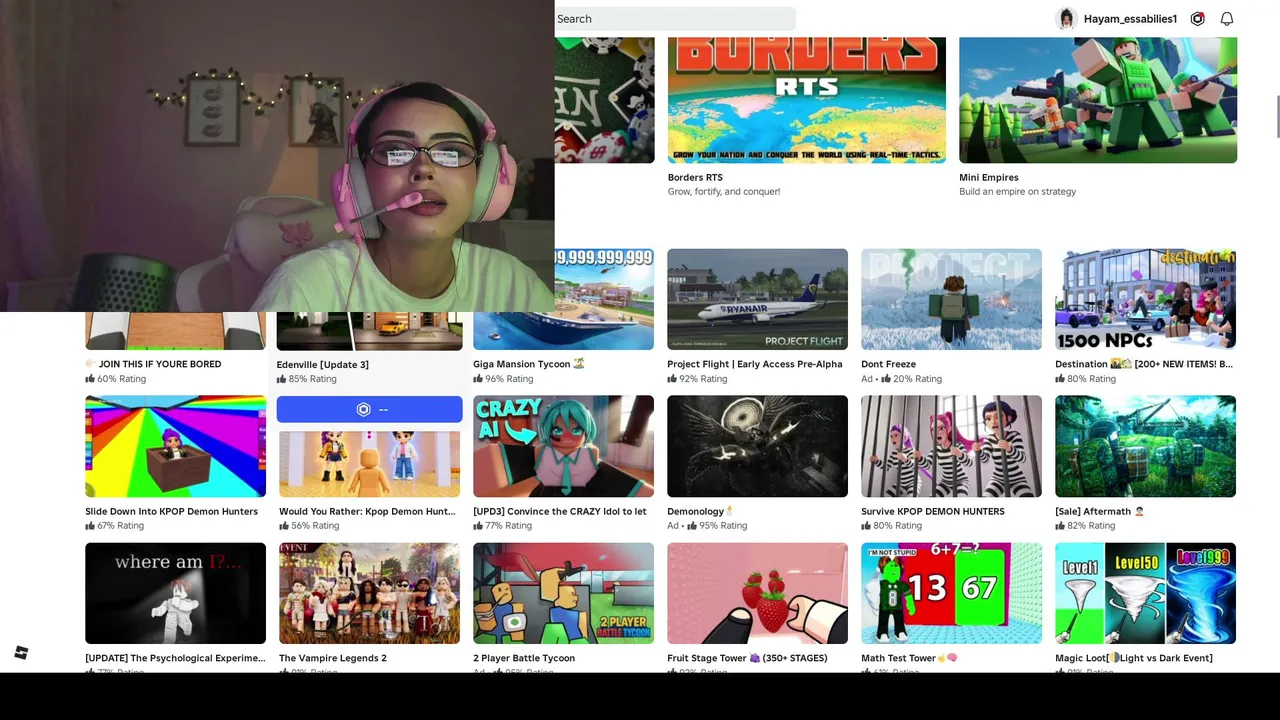Click the Hayam_essabilies1 avatar picture

[1066, 19]
